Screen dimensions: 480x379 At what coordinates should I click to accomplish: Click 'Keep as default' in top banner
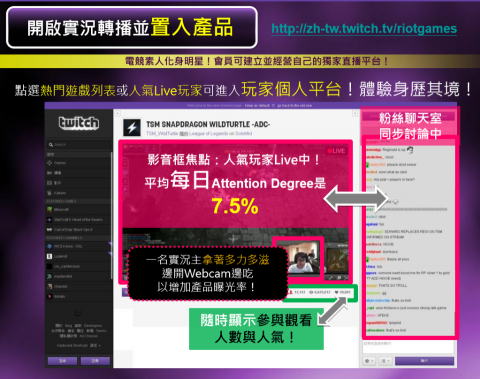[257, 106]
